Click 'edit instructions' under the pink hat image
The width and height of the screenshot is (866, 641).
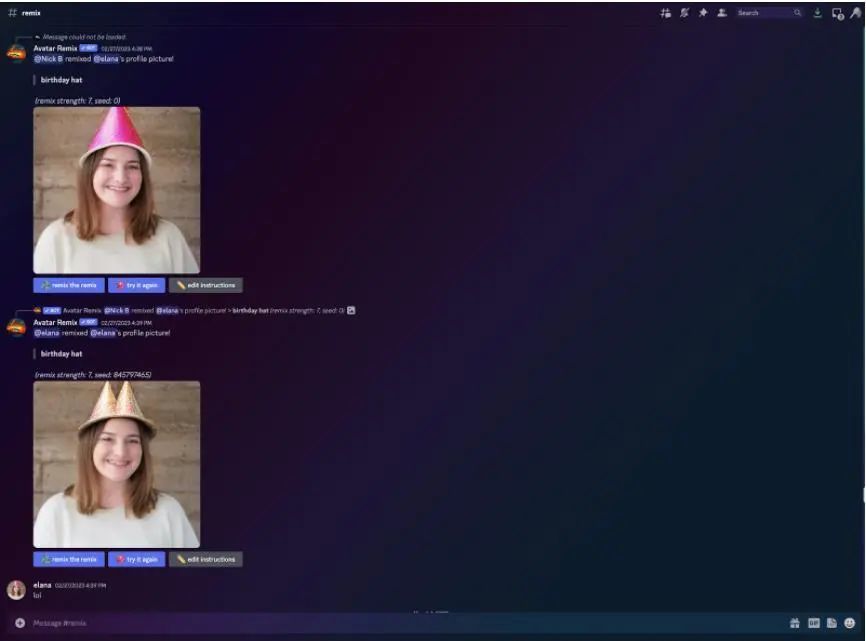pyautogui.click(x=206, y=285)
